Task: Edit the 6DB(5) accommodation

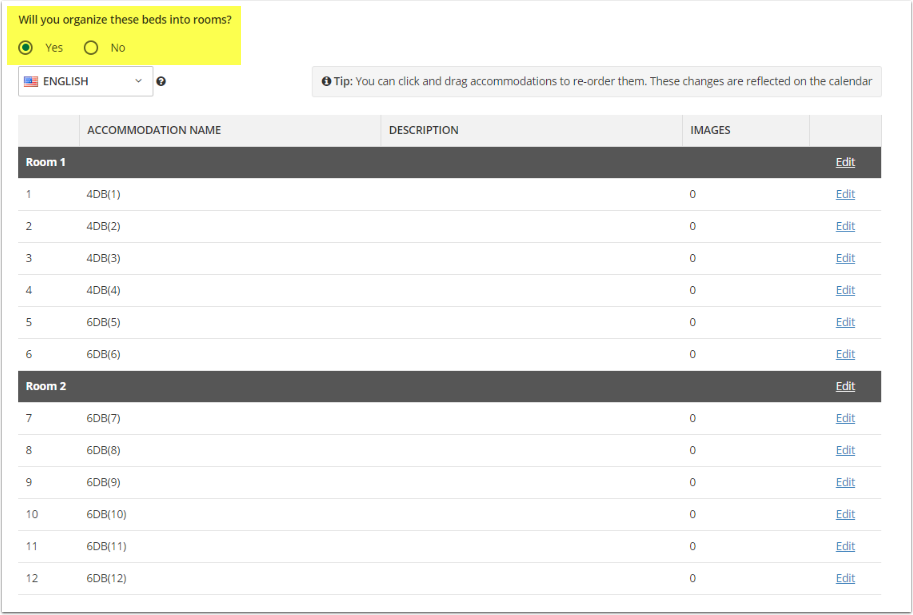Action: [x=845, y=322]
